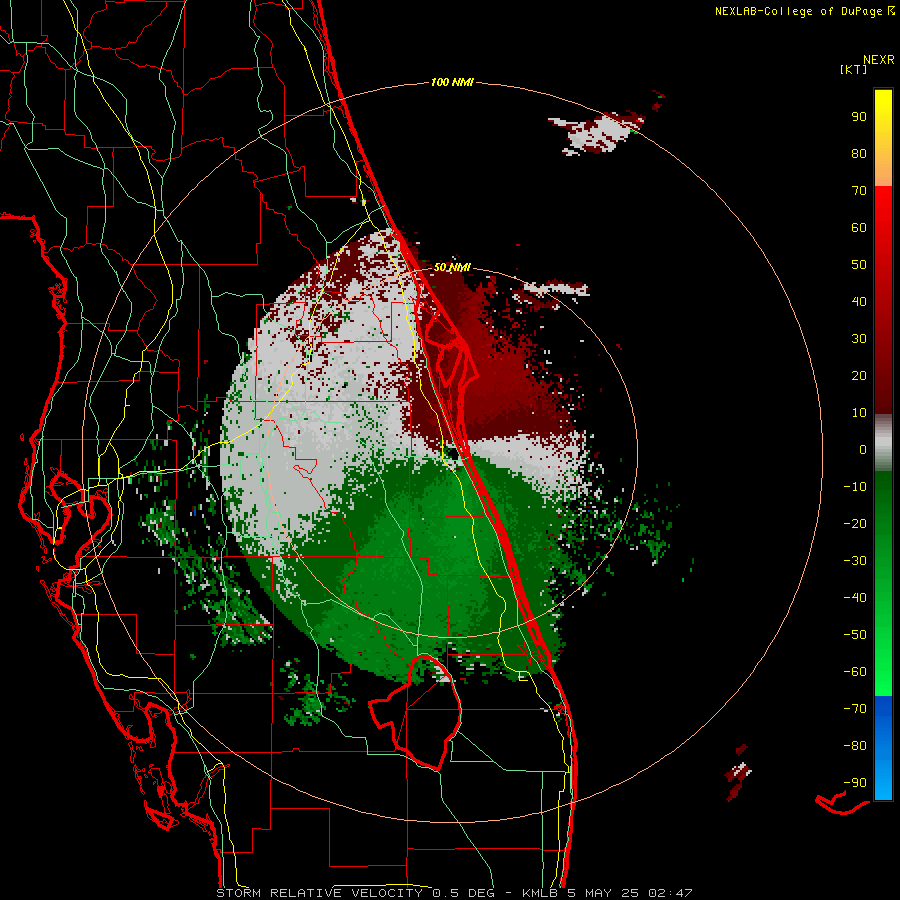Screen dimensions: 900x900
Task: Click the 100 NMI range ring label
Action: click(x=452, y=82)
